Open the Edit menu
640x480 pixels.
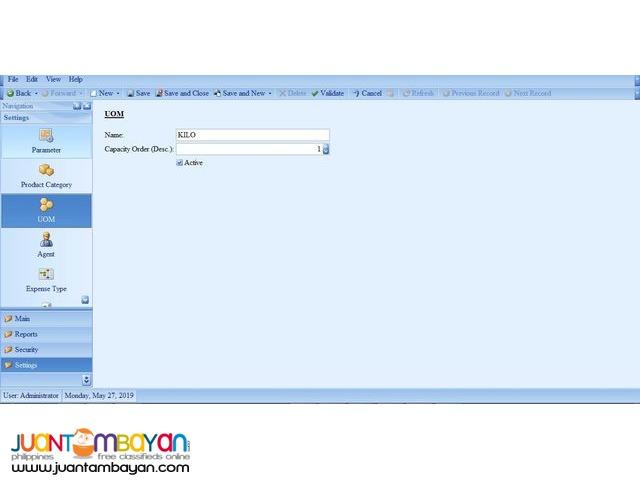[x=32, y=79]
